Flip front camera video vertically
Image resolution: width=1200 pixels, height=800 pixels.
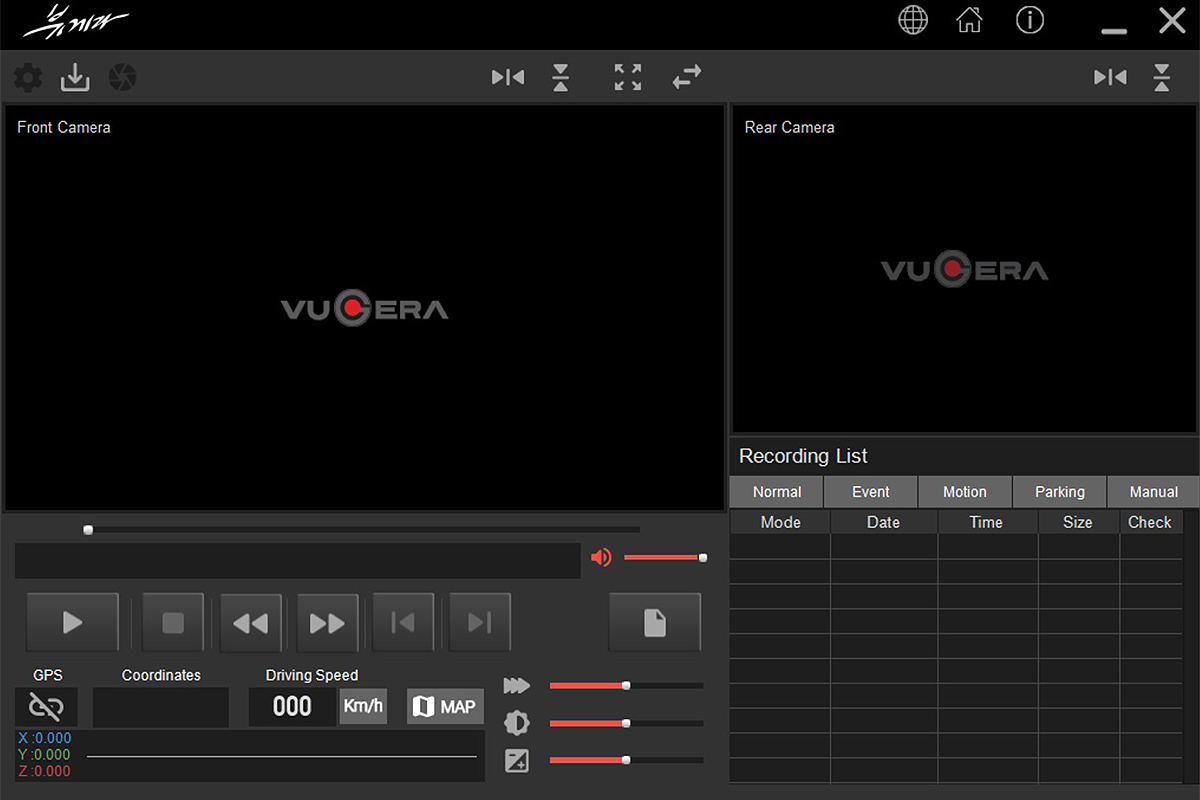click(561, 78)
